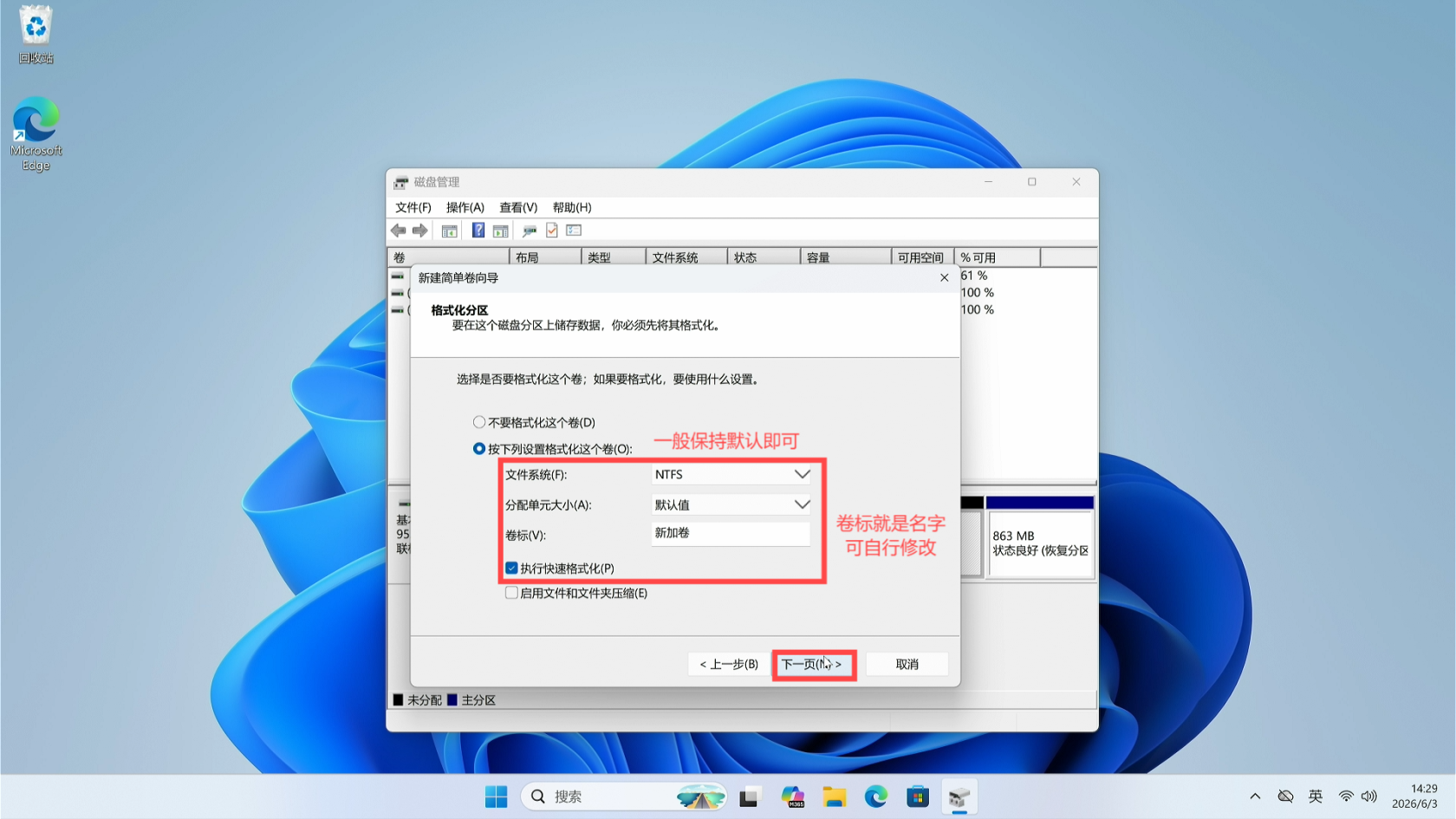Open the 操作(A) menu
Image resolution: width=1456 pixels, height=819 pixels.
coord(465,208)
